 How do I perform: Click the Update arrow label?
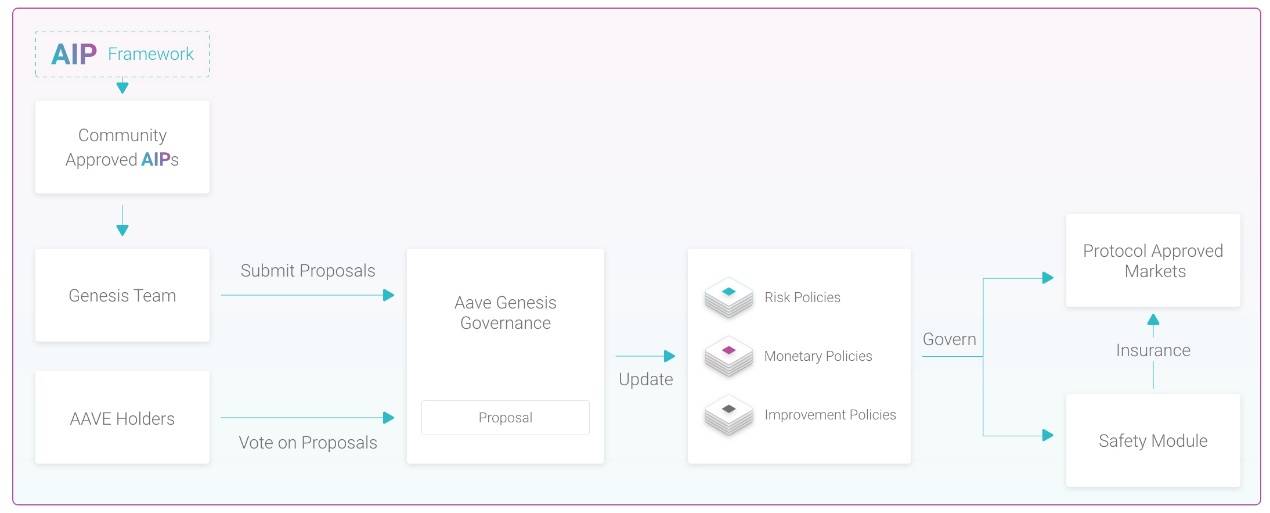tap(646, 379)
